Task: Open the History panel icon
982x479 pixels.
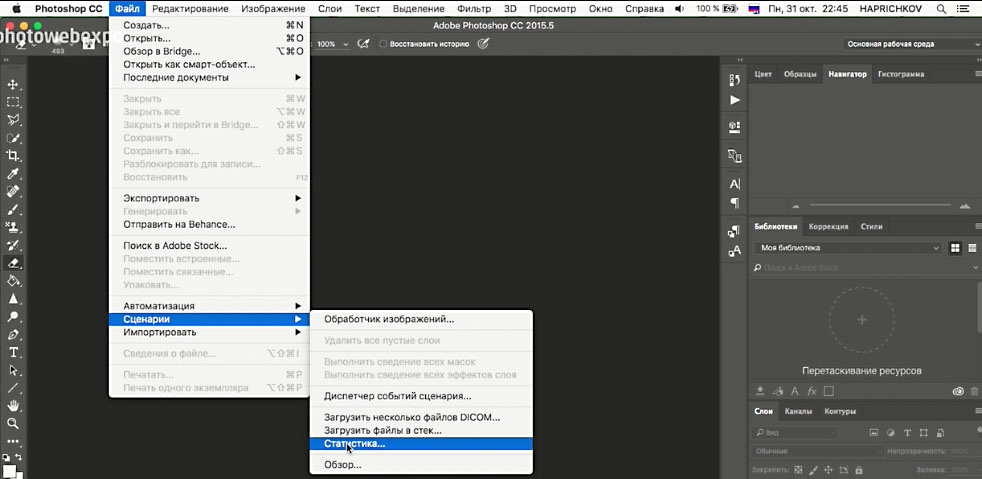Action: point(735,80)
